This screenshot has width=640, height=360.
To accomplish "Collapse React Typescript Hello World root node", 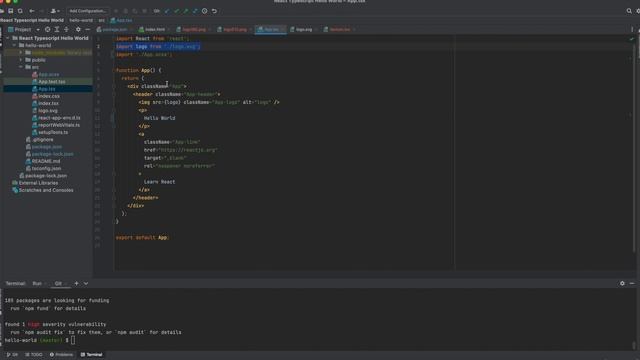I will 8,38.
